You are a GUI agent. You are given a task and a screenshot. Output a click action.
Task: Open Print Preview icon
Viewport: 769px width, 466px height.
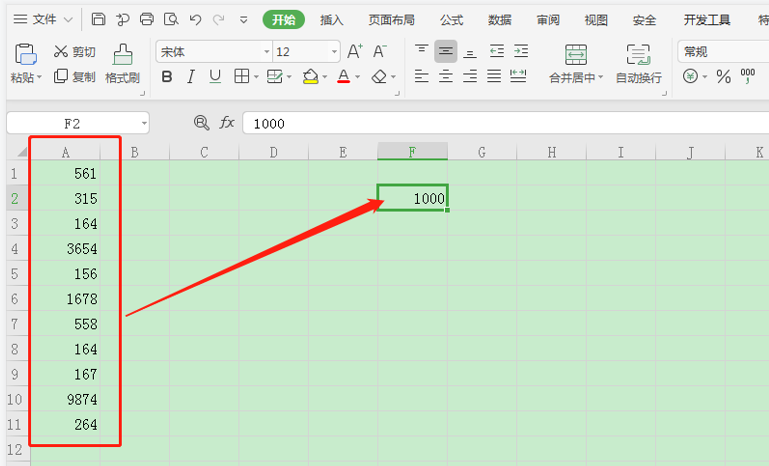171,19
